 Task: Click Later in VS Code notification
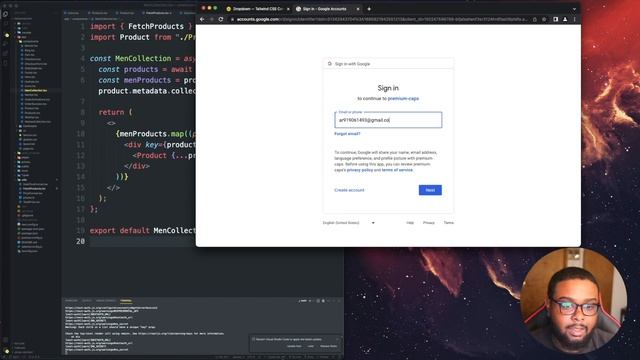[311, 346]
